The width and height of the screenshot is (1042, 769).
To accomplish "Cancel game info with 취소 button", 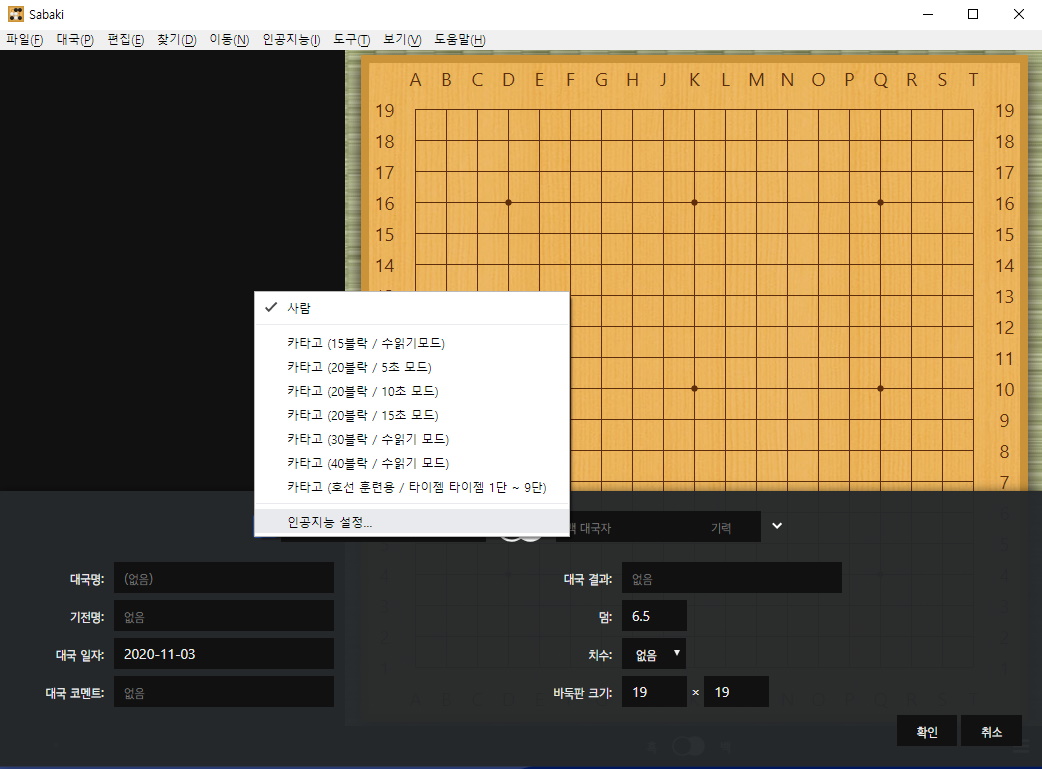I will 991,731.
